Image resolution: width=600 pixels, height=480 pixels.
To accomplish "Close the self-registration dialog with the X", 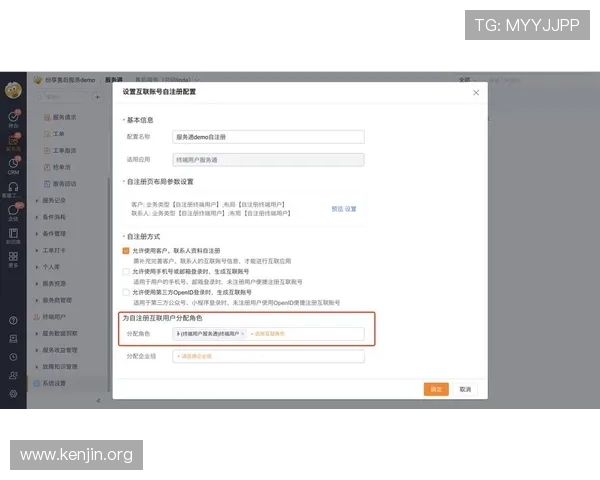I will point(476,93).
